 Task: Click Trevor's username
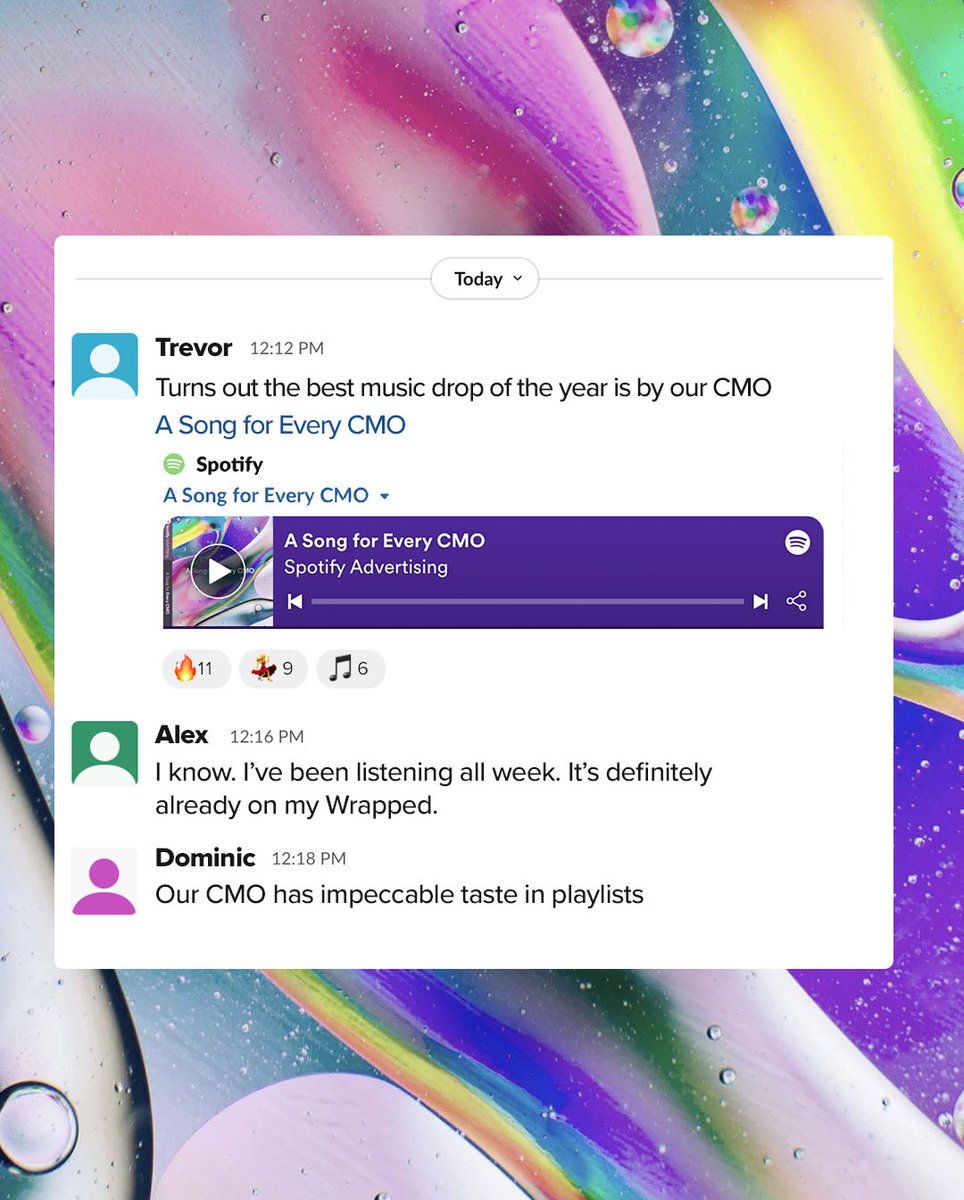194,347
